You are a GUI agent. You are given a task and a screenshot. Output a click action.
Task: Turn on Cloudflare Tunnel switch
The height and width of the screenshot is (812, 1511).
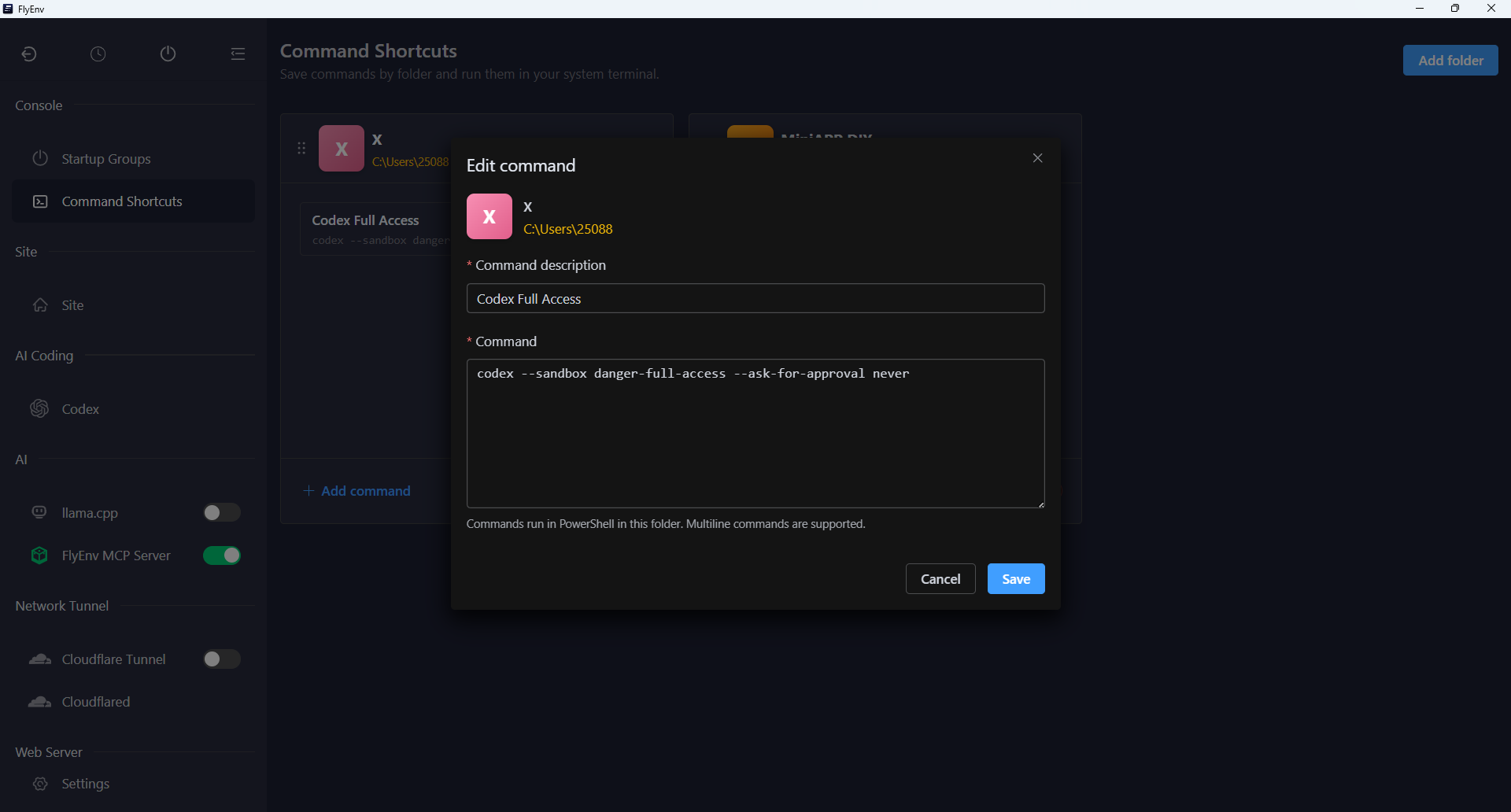221,659
